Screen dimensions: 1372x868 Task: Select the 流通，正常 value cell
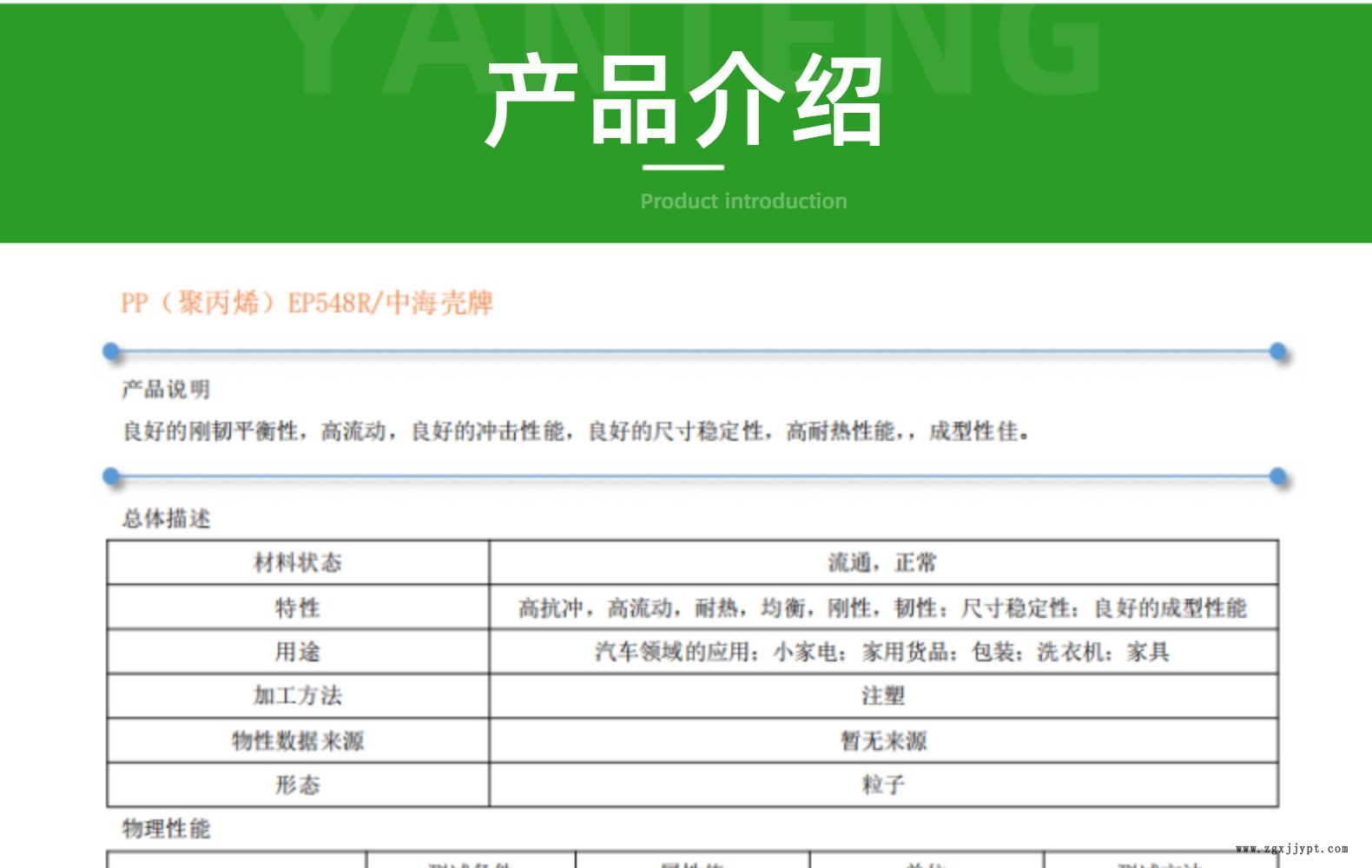coord(882,563)
